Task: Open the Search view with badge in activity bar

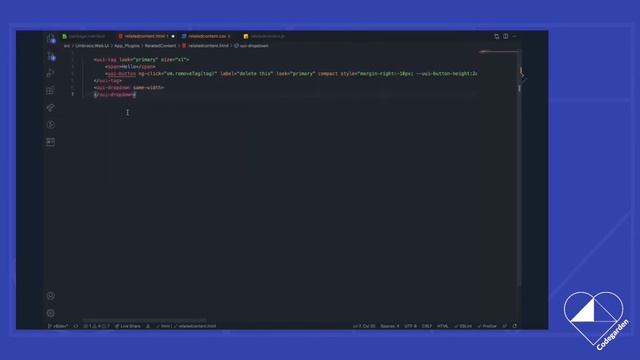Action: coord(51,56)
